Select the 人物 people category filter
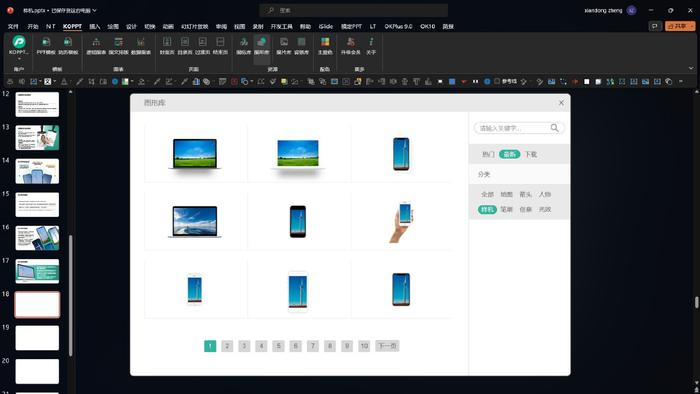The width and height of the screenshot is (700, 394). click(545, 194)
